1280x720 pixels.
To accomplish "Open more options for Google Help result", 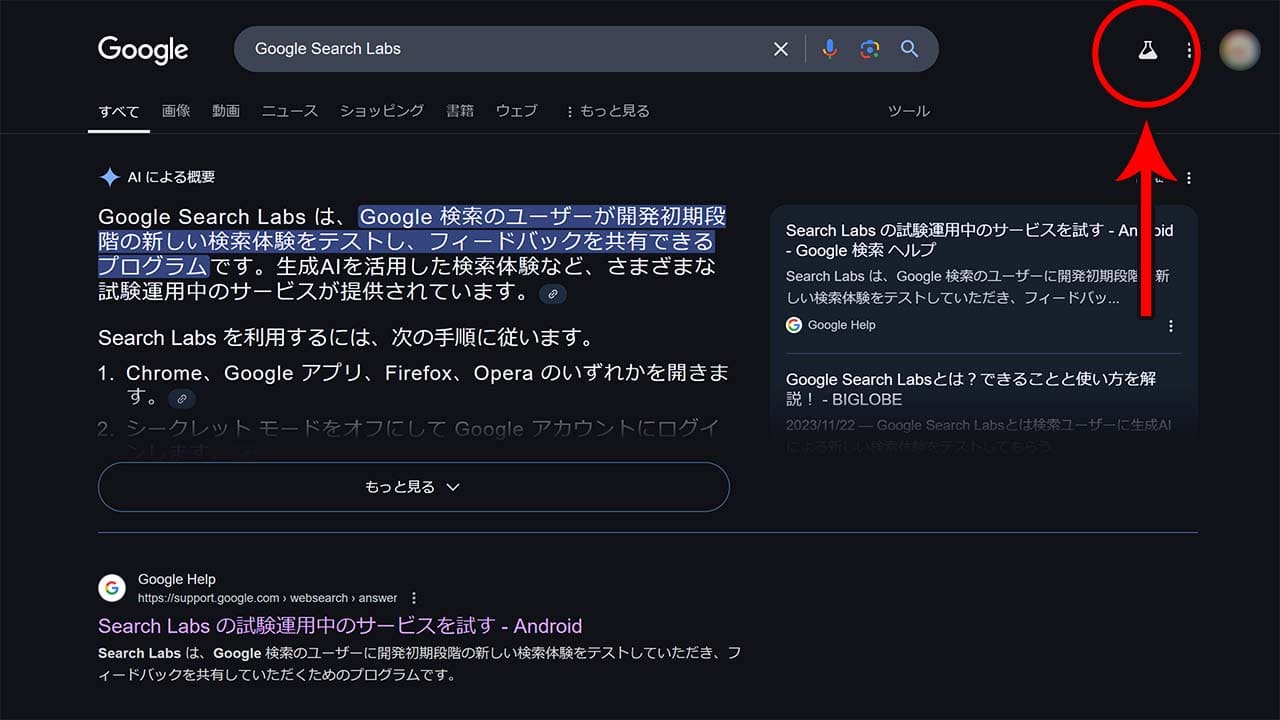I will pyautogui.click(x=414, y=598).
